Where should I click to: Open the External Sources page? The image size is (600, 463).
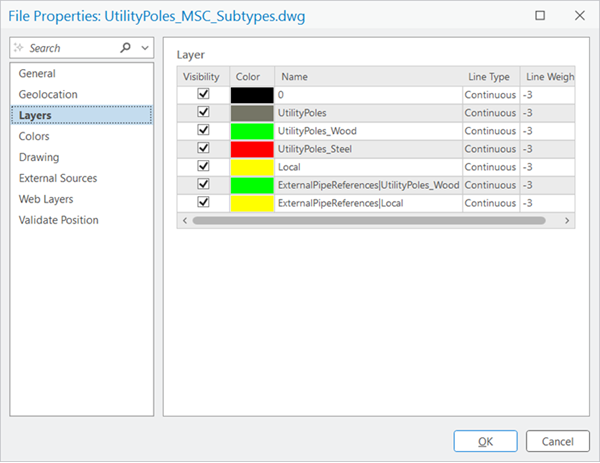pyautogui.click(x=58, y=179)
